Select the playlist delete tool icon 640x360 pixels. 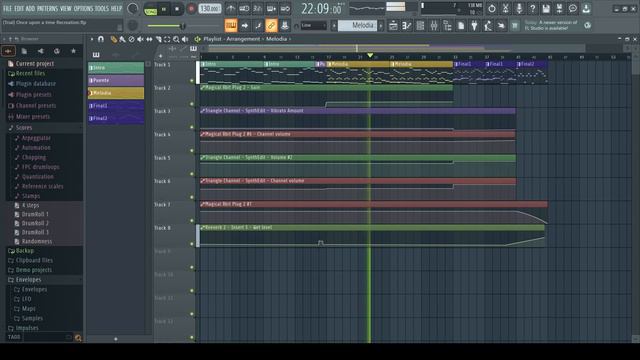pyautogui.click(x=131, y=39)
